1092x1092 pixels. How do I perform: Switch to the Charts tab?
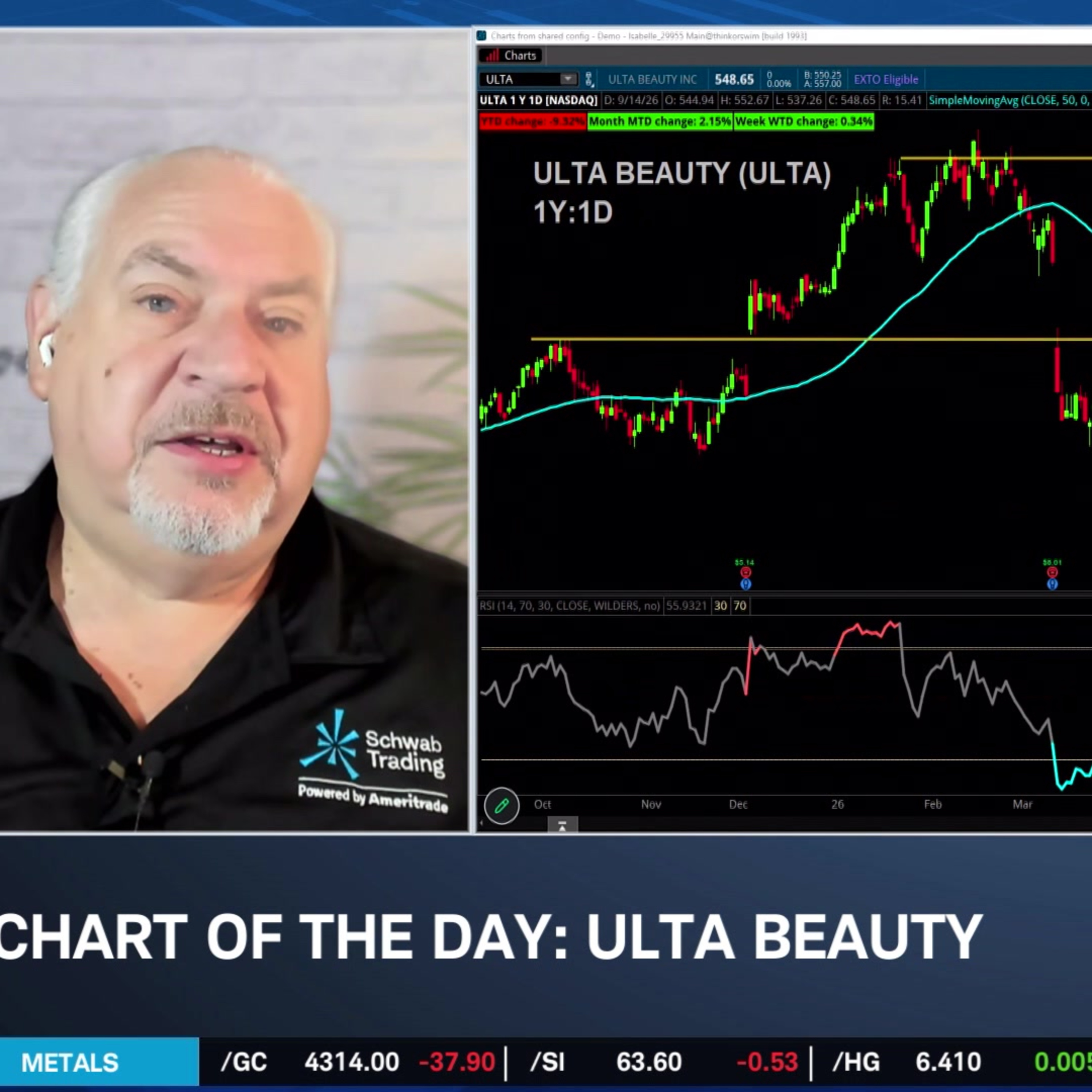pos(511,55)
